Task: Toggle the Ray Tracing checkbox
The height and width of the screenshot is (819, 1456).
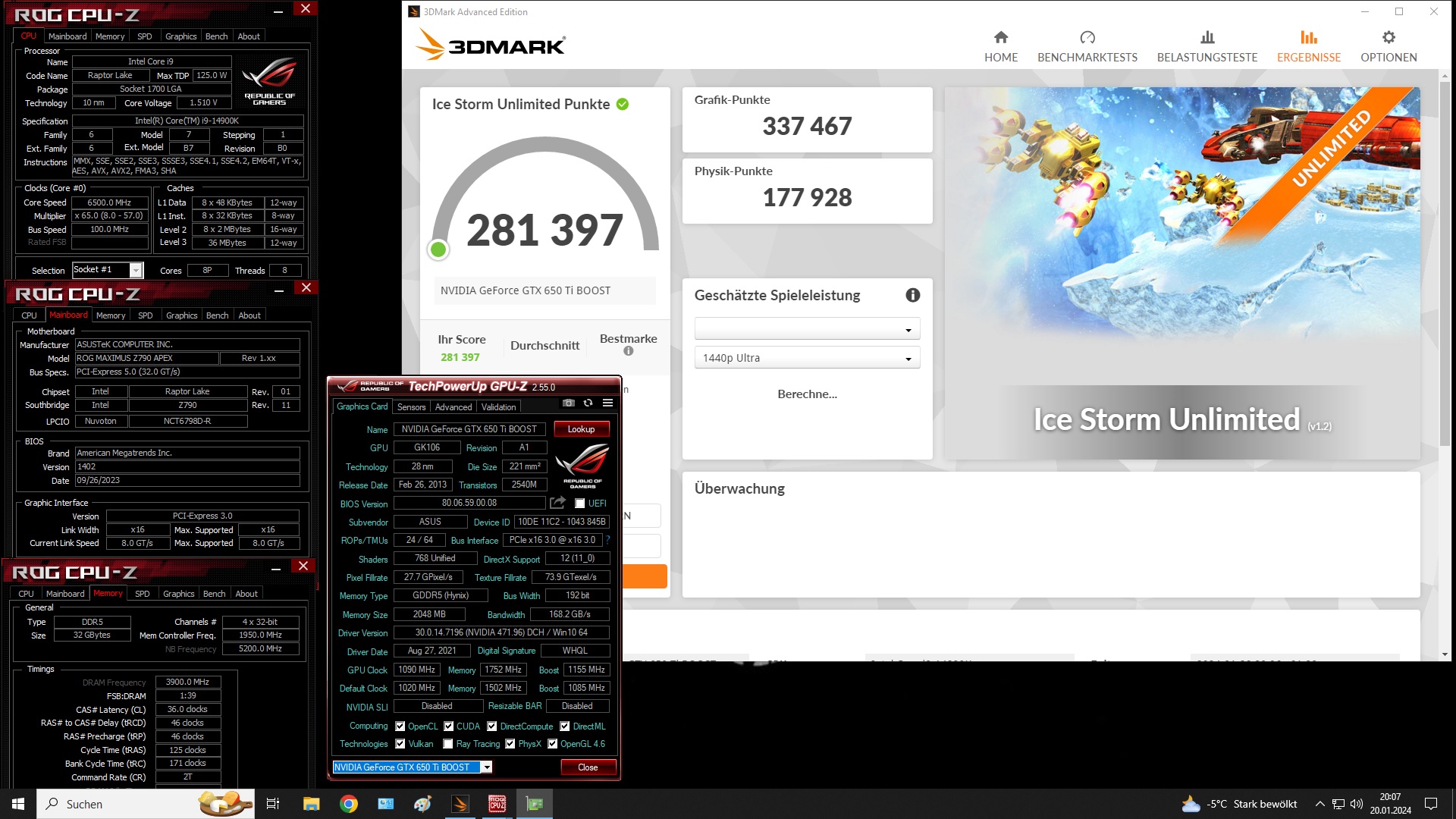Action: pyautogui.click(x=448, y=744)
